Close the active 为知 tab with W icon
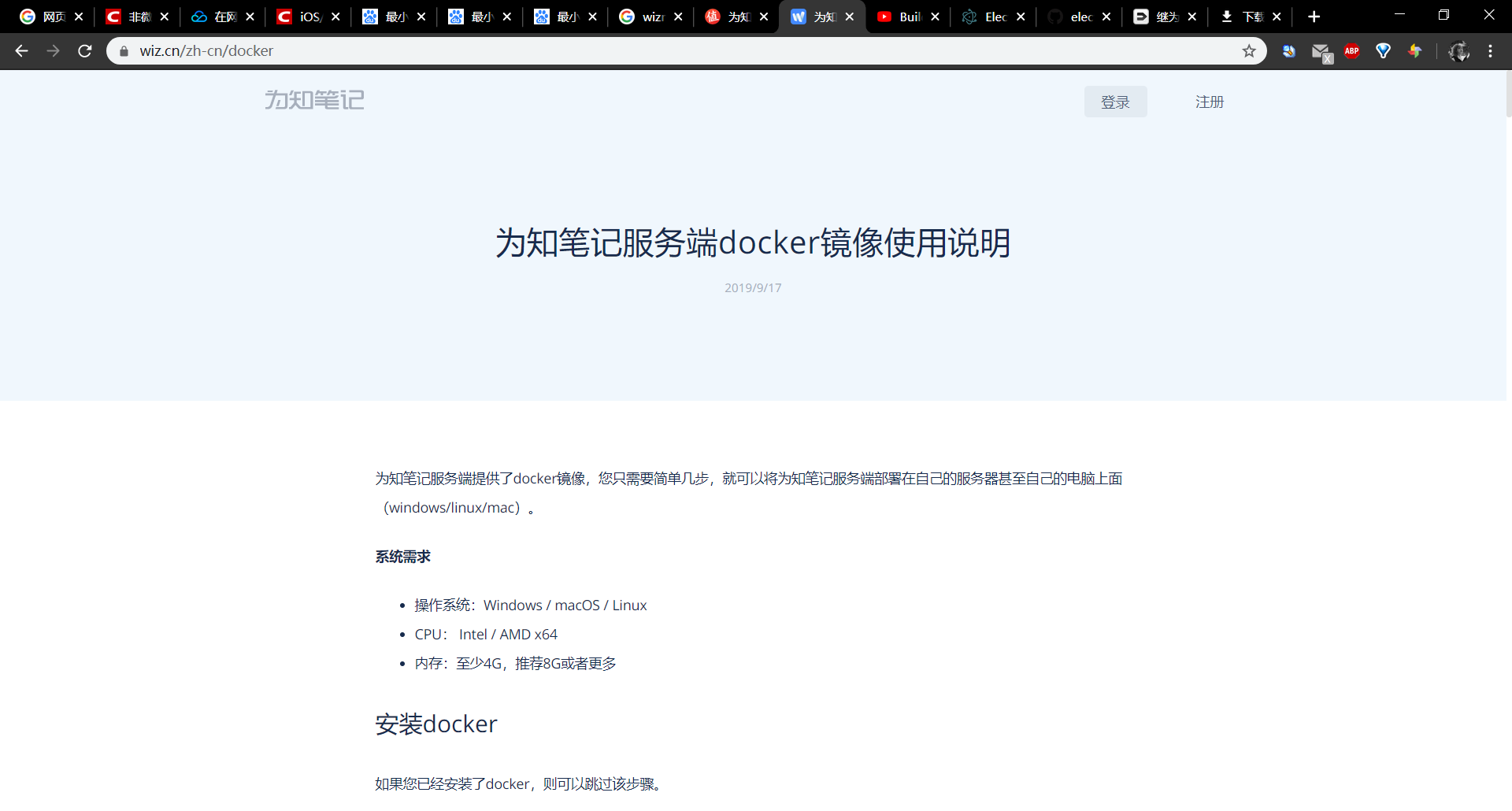1512x811 pixels. [849, 17]
